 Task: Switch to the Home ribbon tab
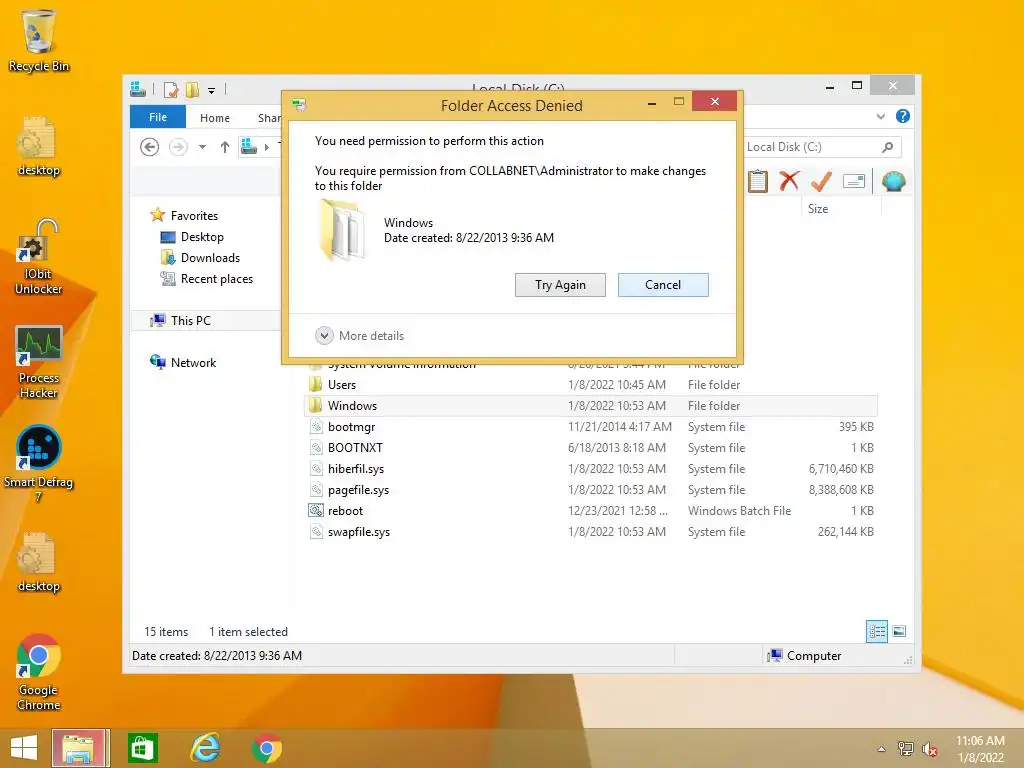215,118
